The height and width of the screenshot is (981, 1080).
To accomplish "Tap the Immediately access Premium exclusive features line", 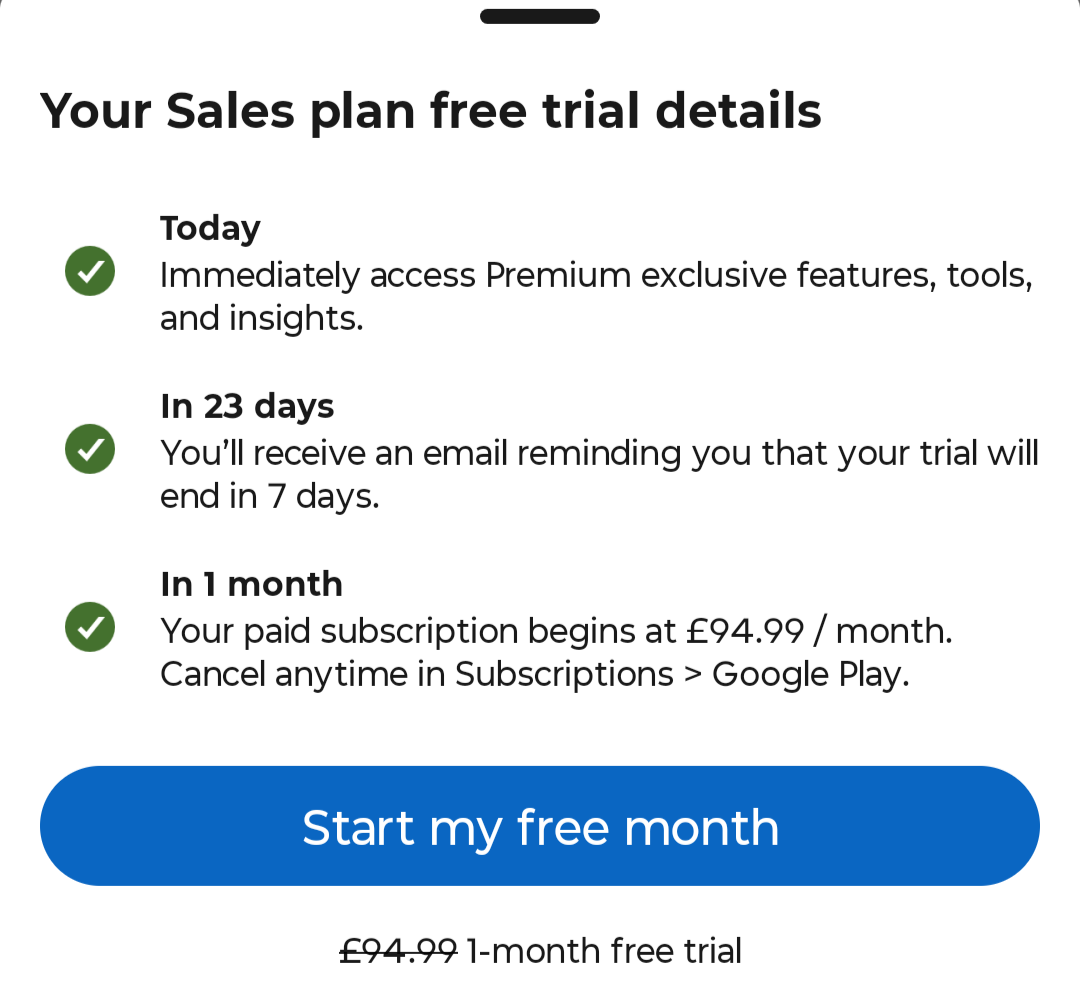I will (x=596, y=275).
